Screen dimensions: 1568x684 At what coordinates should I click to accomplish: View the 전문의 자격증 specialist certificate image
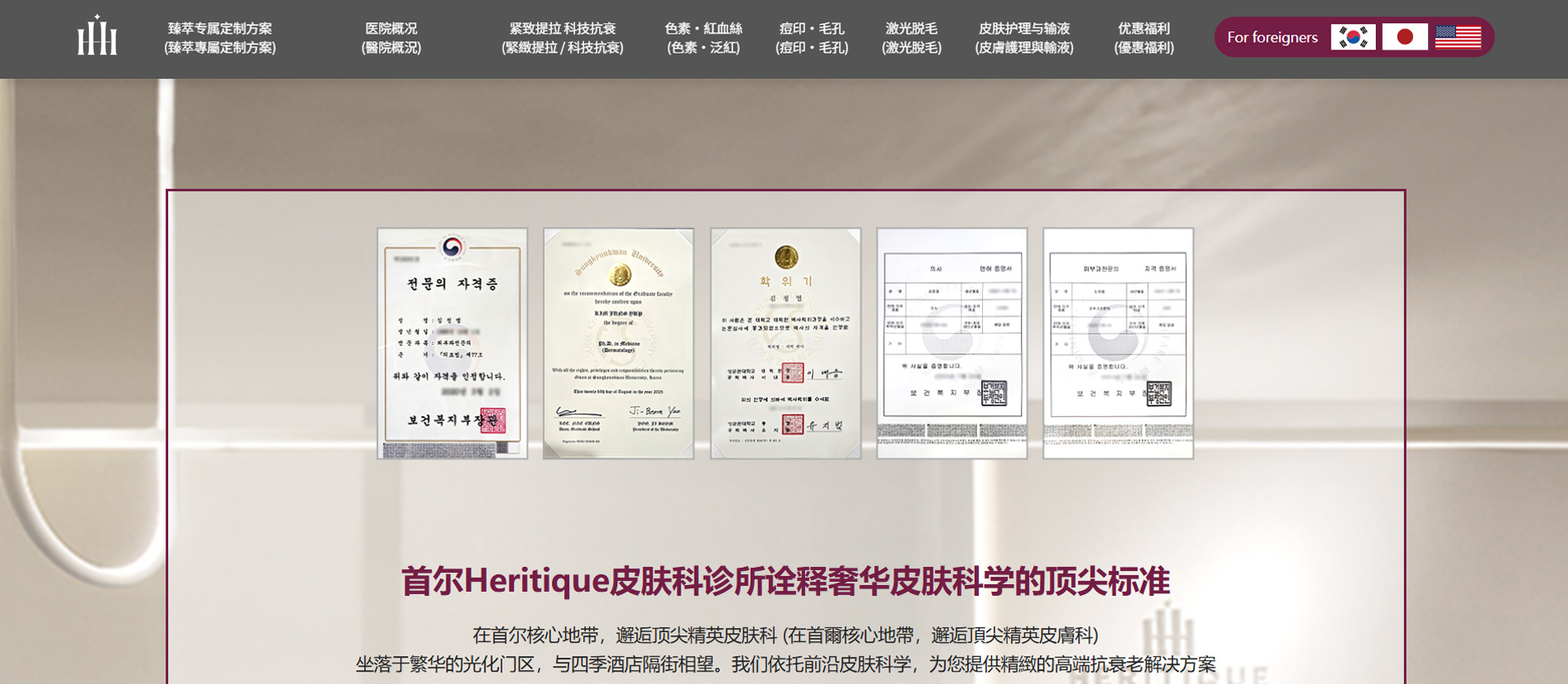452,343
